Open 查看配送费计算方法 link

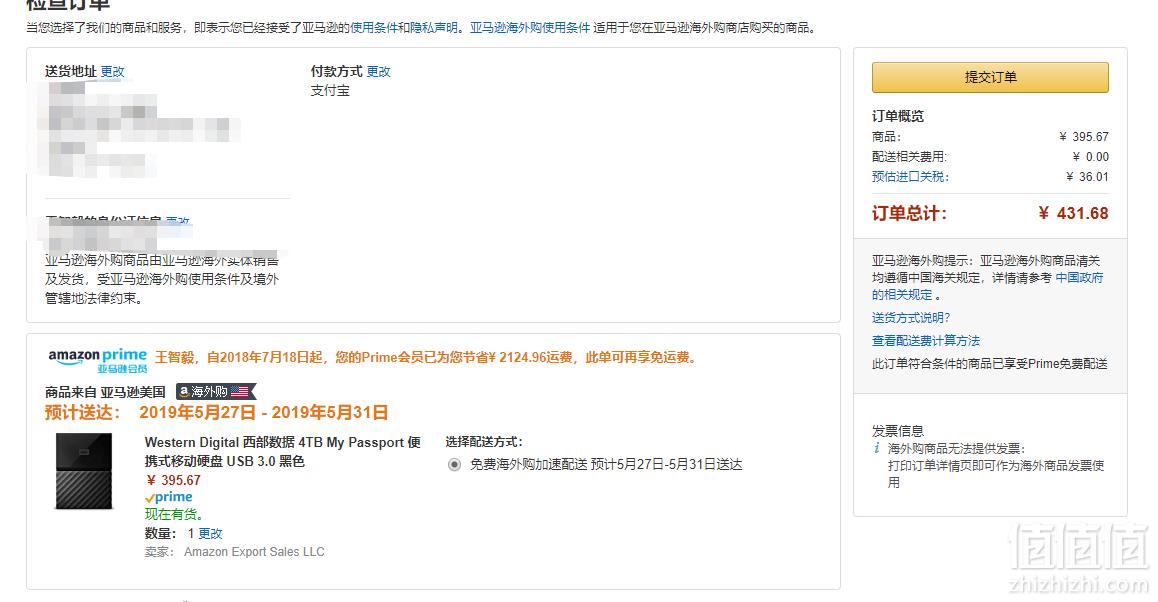pyautogui.click(x=925, y=341)
